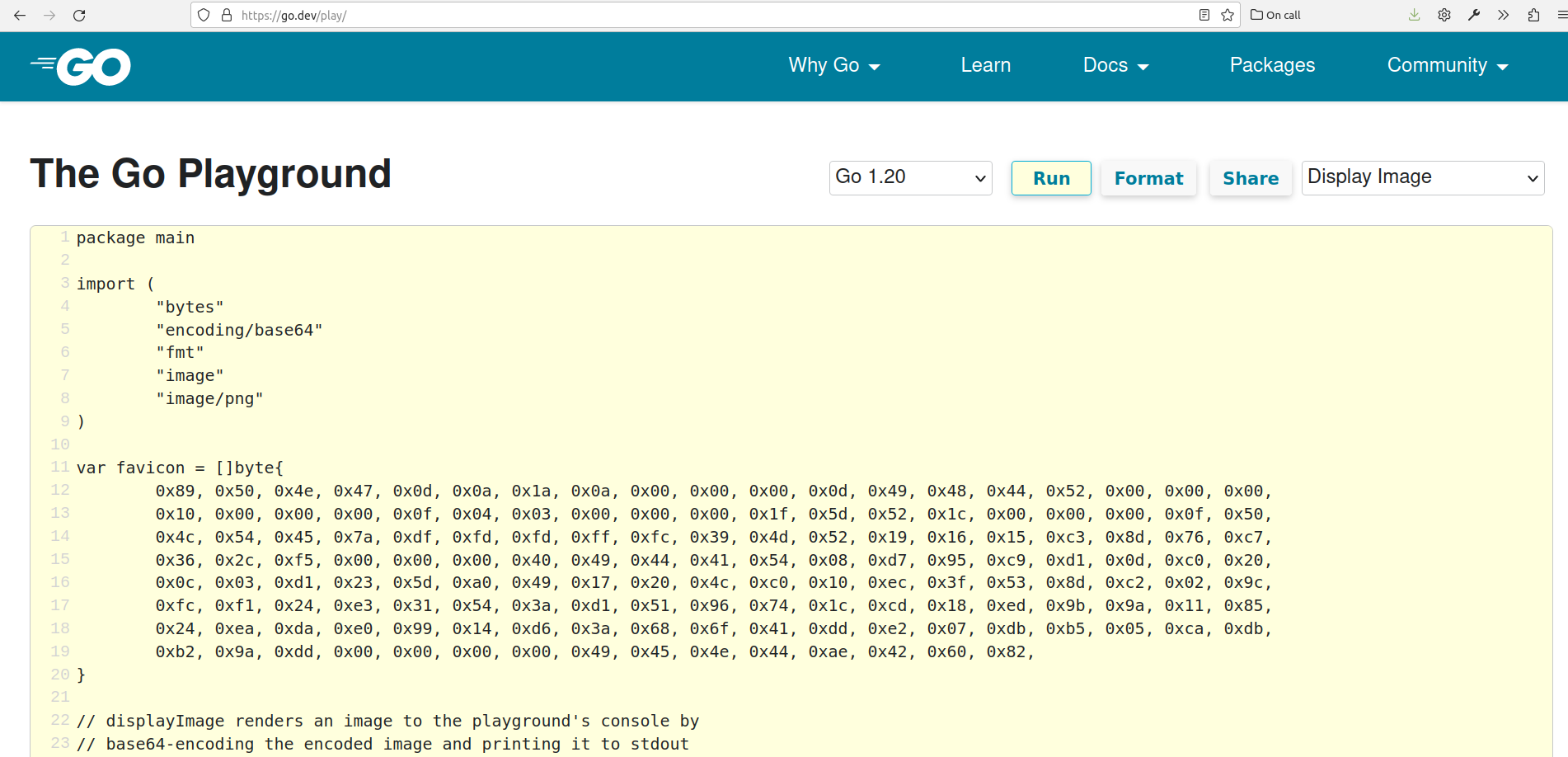Click the 'var favicon = []byte{' line

pyautogui.click(x=180, y=468)
